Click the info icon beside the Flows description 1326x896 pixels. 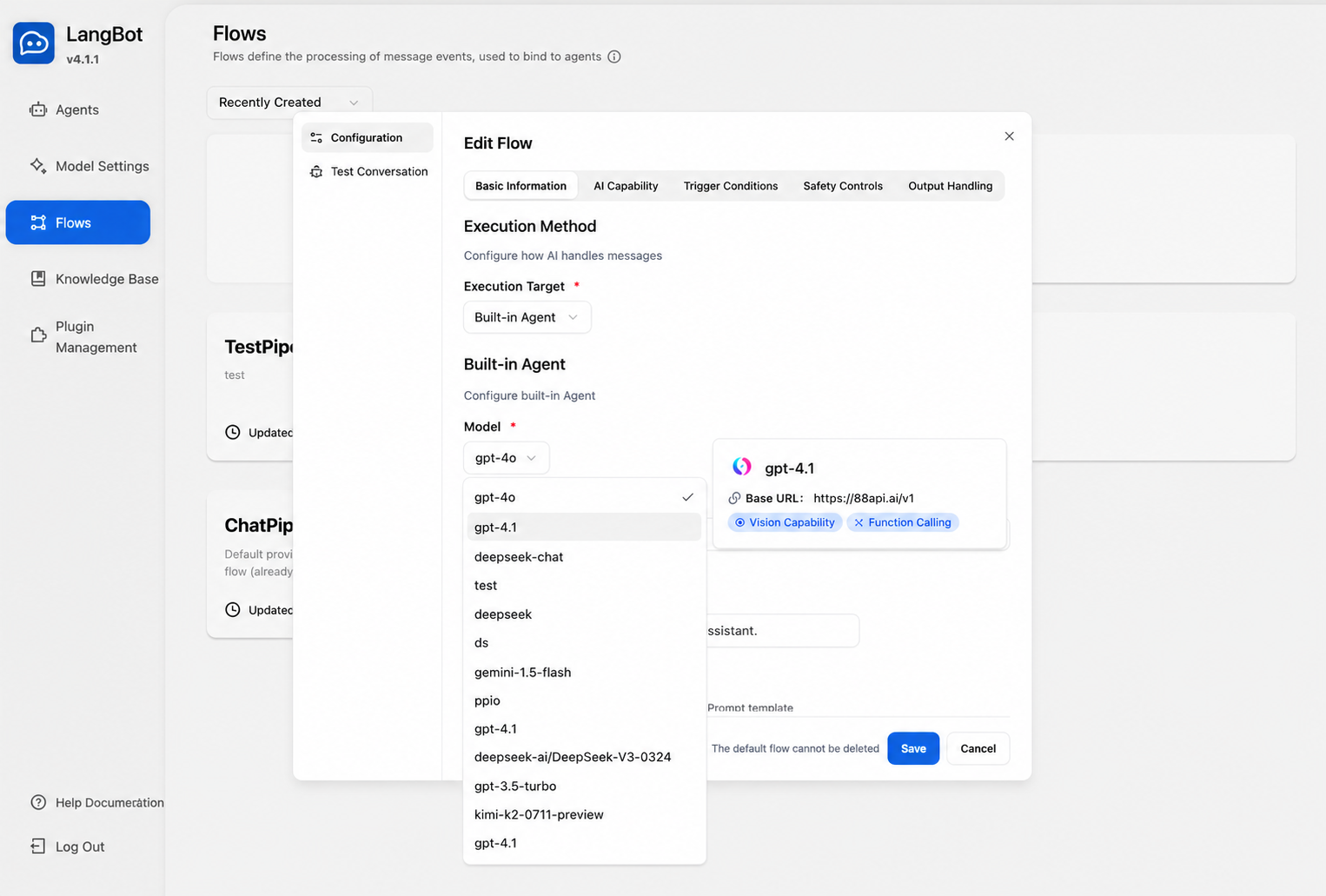[614, 56]
